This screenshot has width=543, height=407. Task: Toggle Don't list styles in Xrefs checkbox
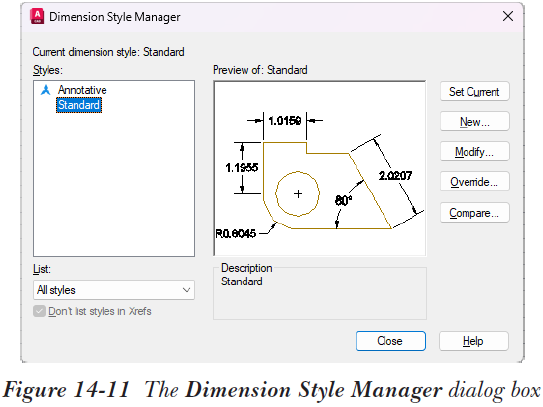pos(39,311)
